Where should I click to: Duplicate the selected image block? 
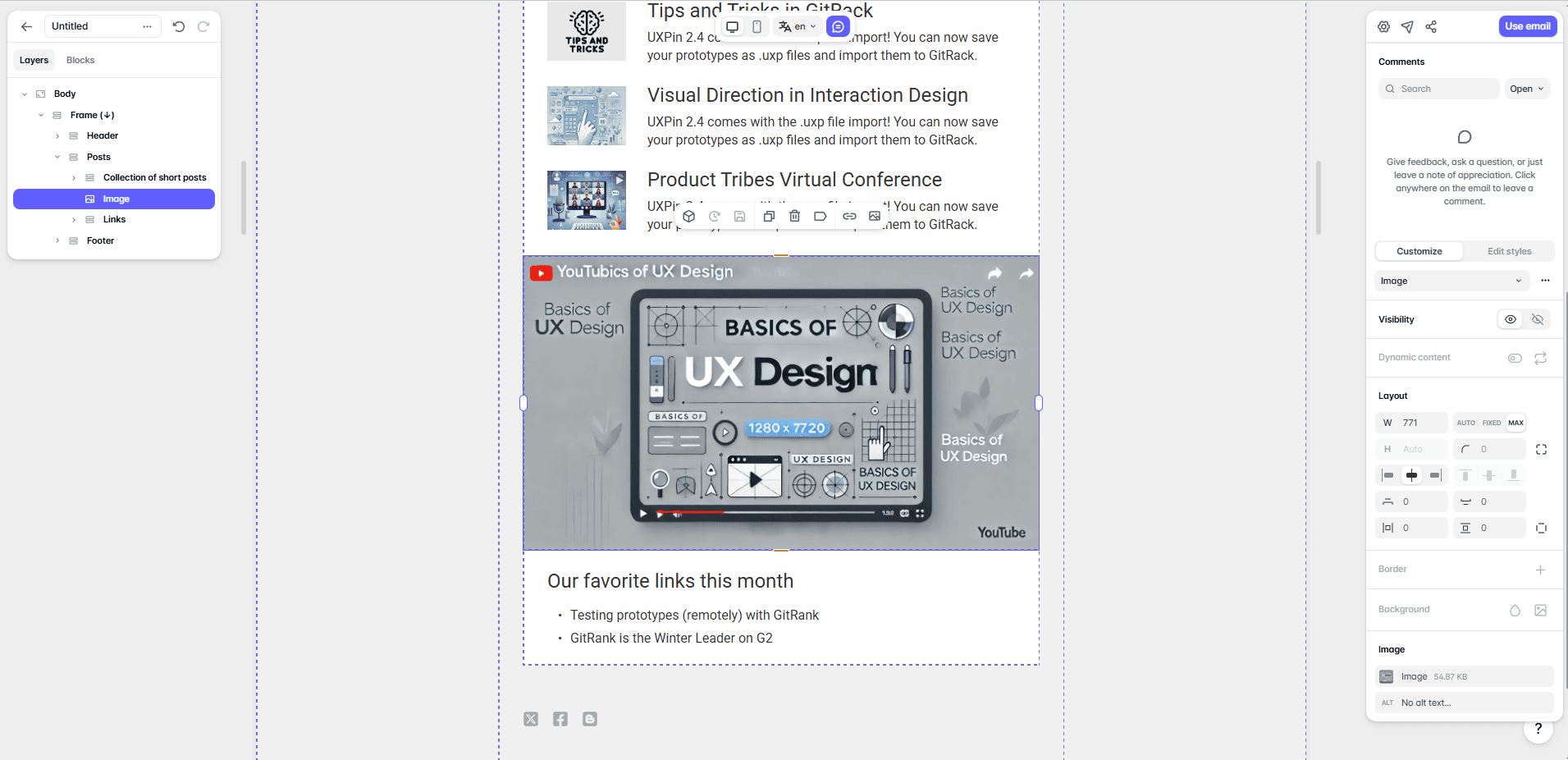769,217
